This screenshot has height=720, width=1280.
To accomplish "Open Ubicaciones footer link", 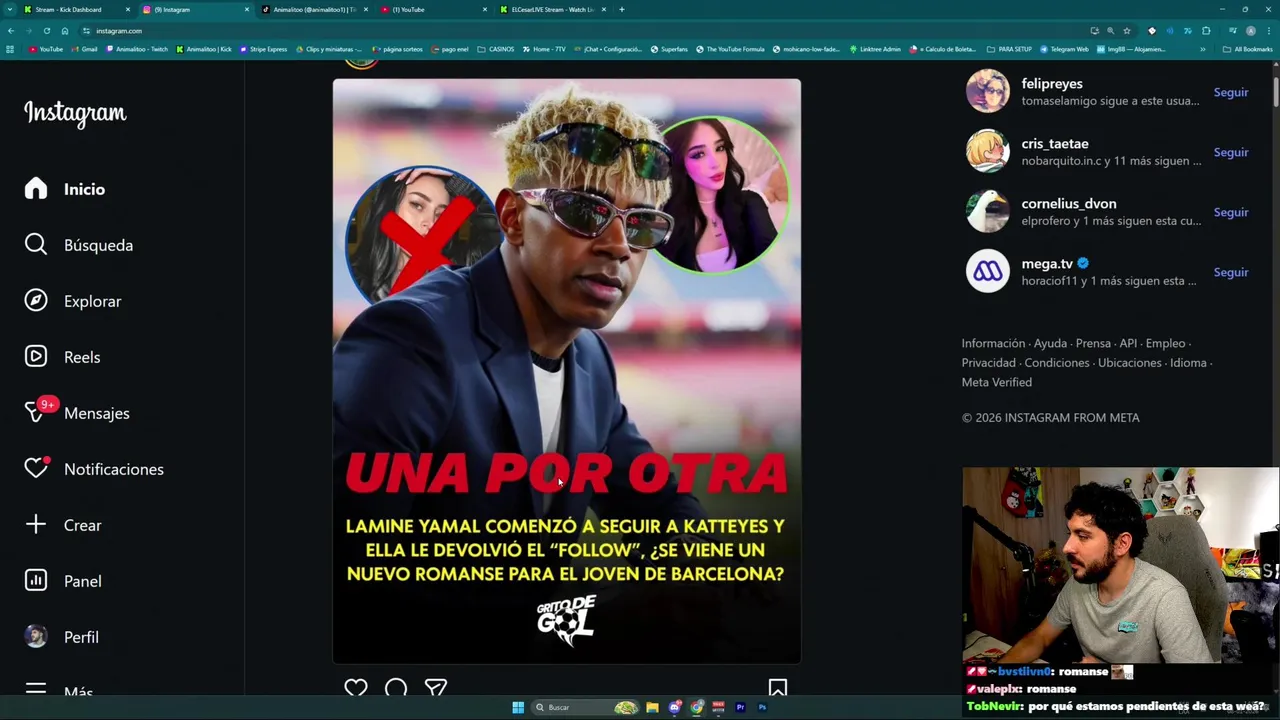I will tap(1129, 363).
